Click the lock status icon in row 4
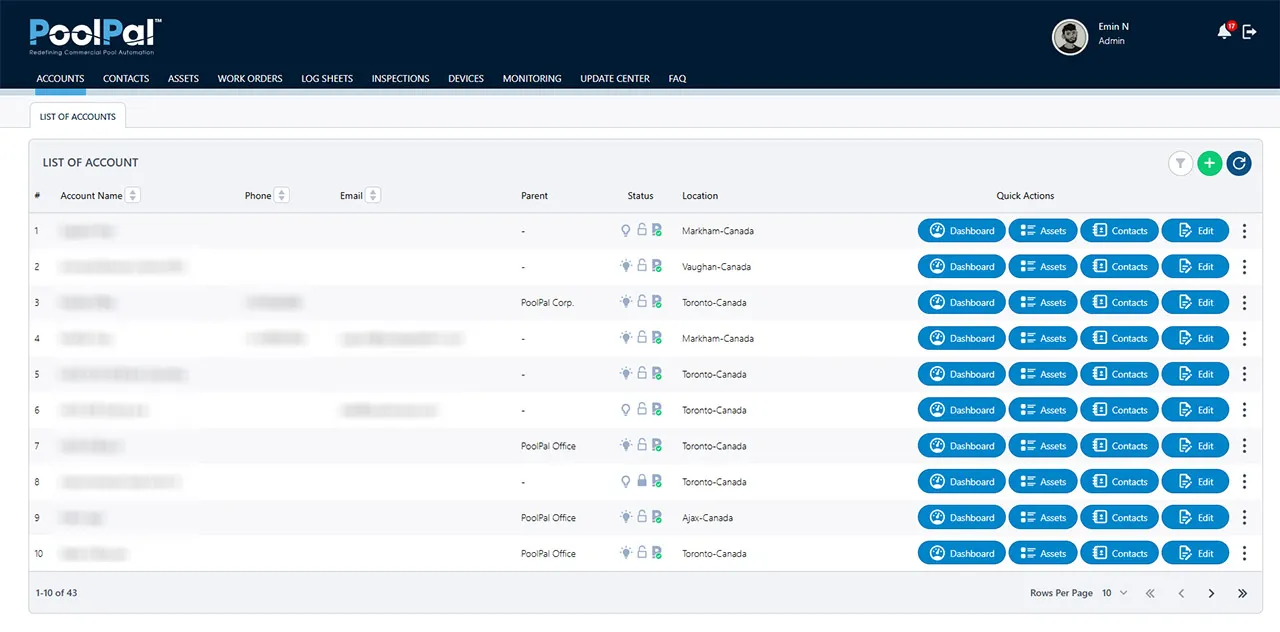The image size is (1280, 632). tap(642, 338)
